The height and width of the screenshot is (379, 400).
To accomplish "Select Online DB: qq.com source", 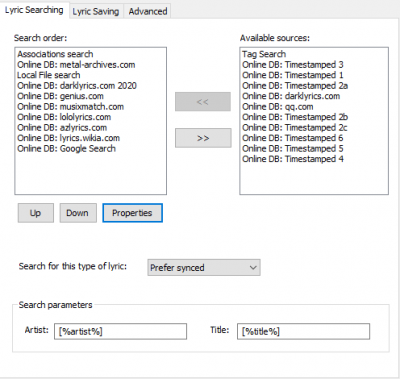I will pos(278,107).
